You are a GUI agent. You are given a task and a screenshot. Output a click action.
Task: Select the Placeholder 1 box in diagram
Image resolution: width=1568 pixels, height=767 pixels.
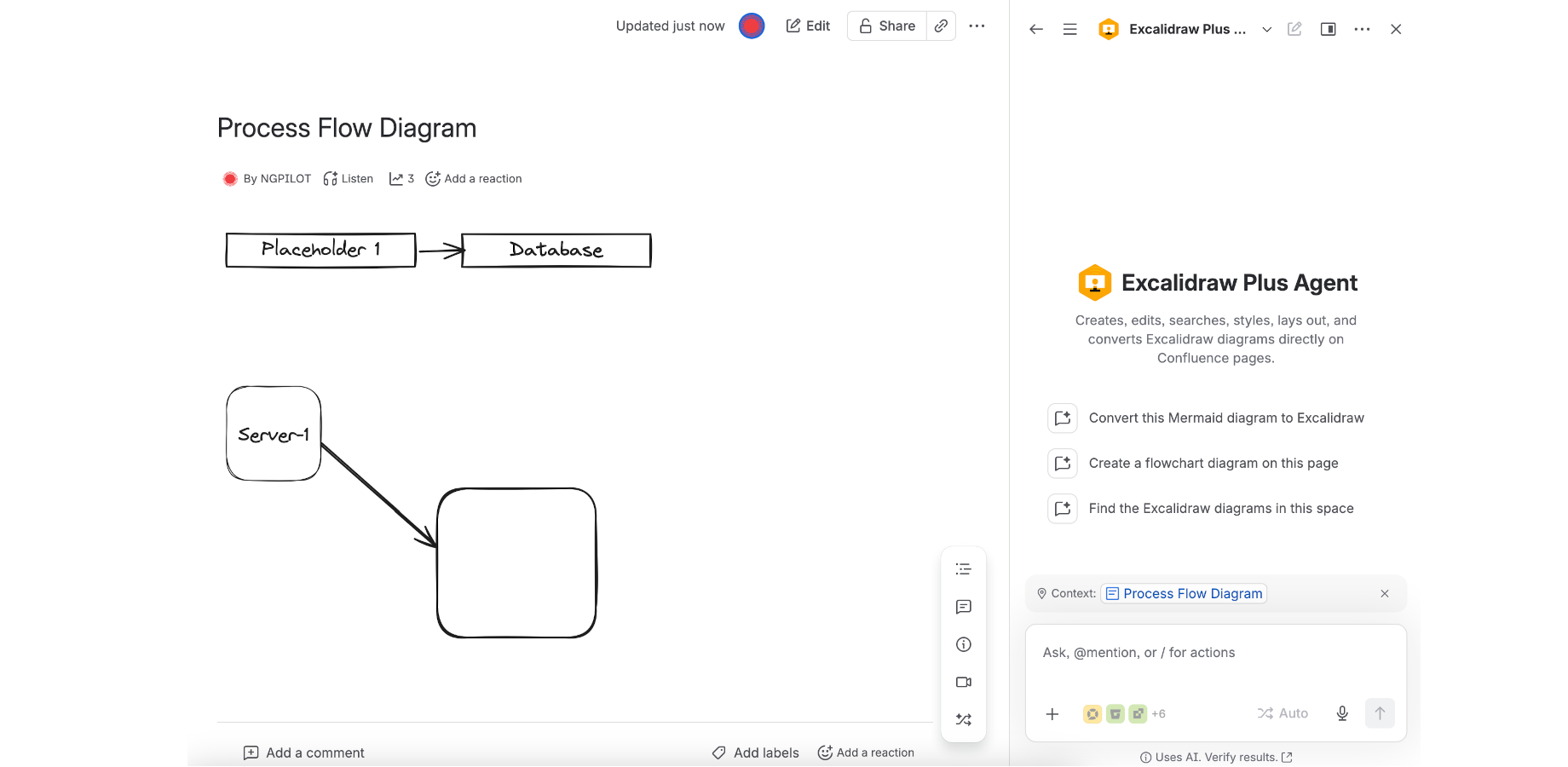320,250
